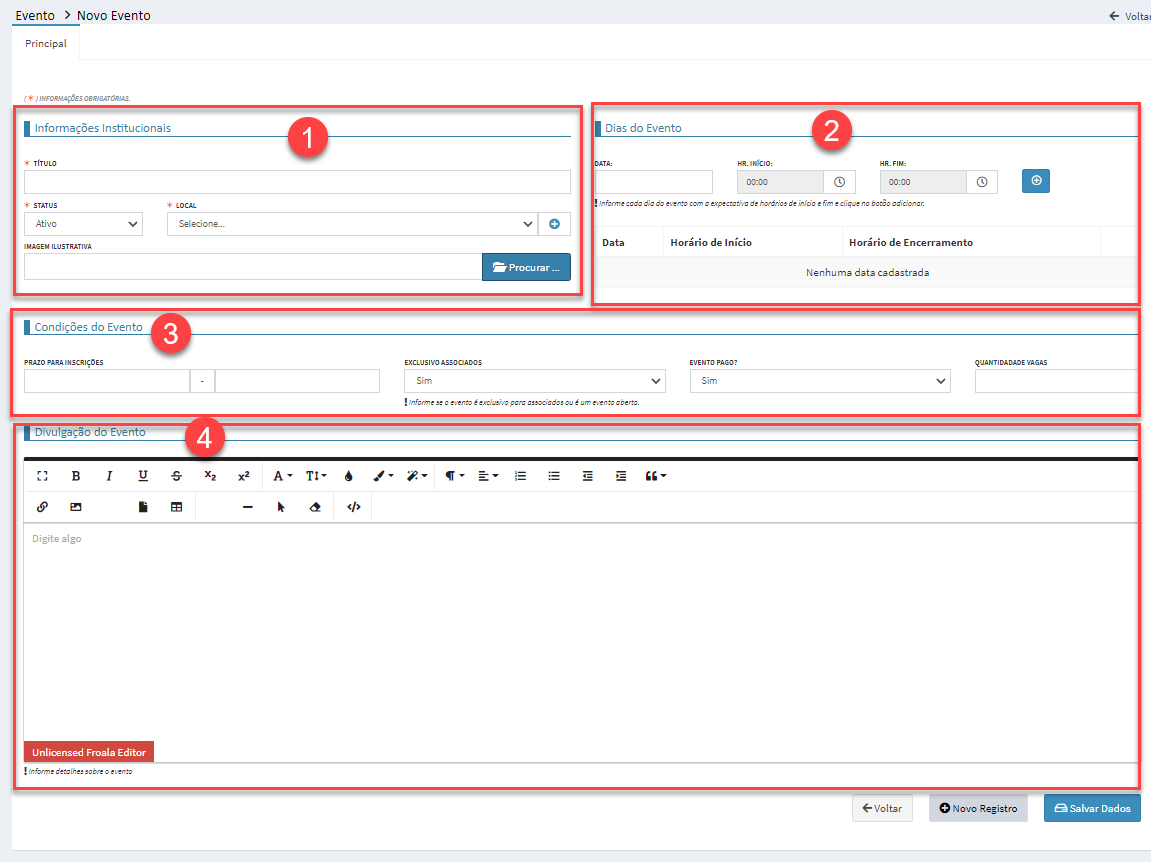Toggle subscript formatting
The width and height of the screenshot is (1151, 862).
coord(210,476)
